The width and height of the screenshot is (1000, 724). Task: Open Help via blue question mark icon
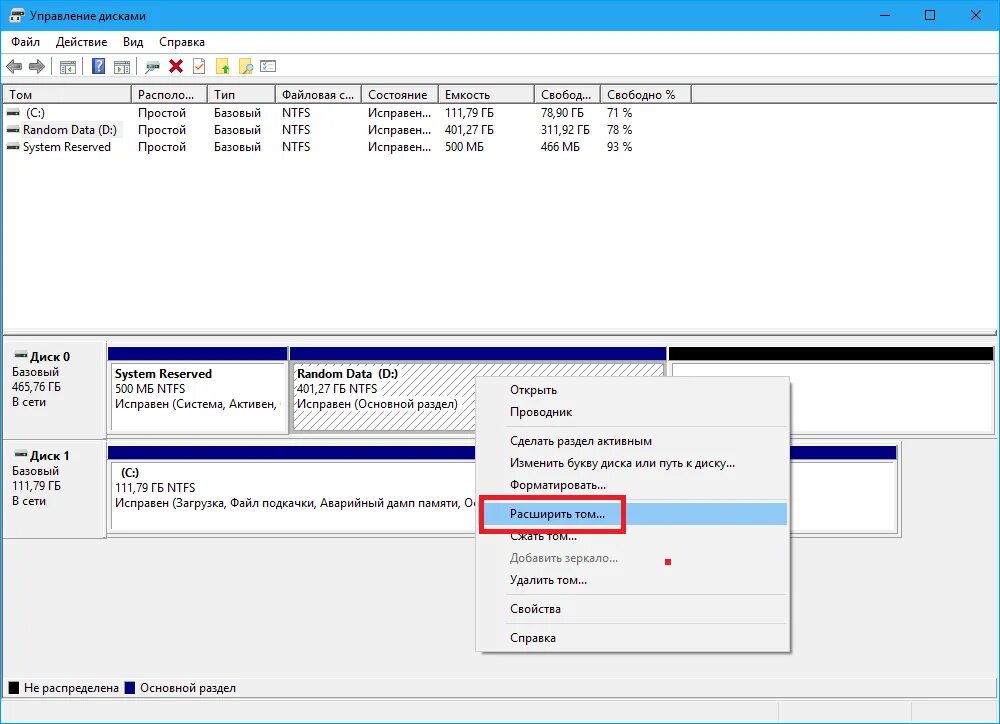(98, 66)
